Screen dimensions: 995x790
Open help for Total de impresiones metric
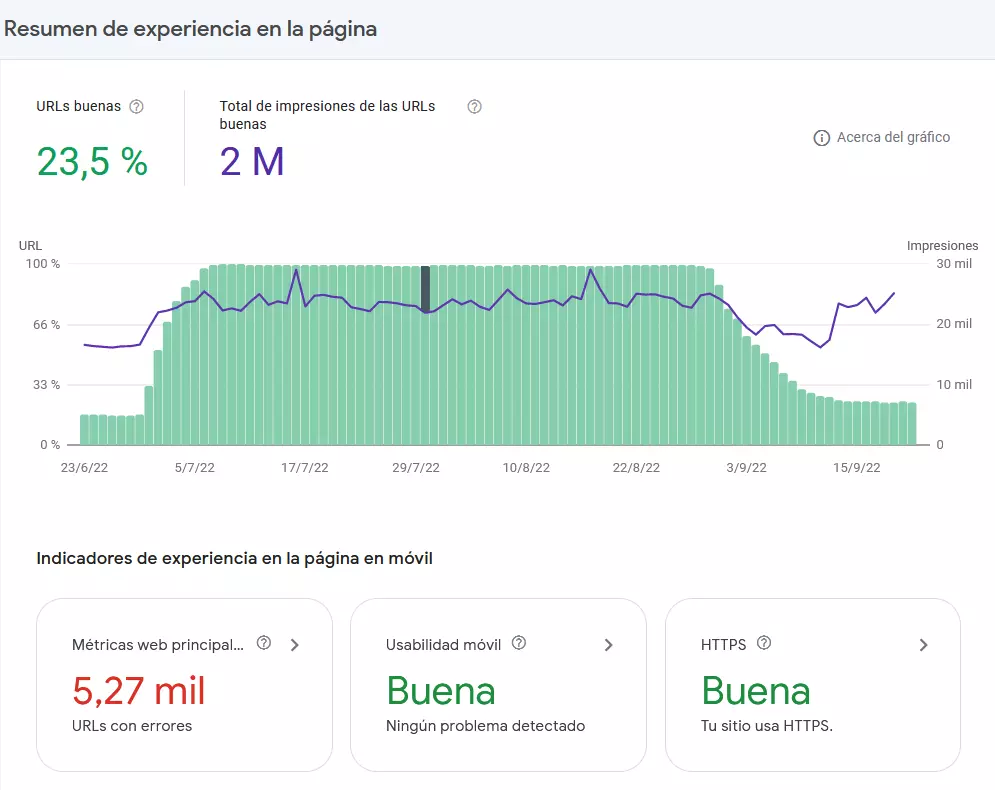tap(474, 107)
